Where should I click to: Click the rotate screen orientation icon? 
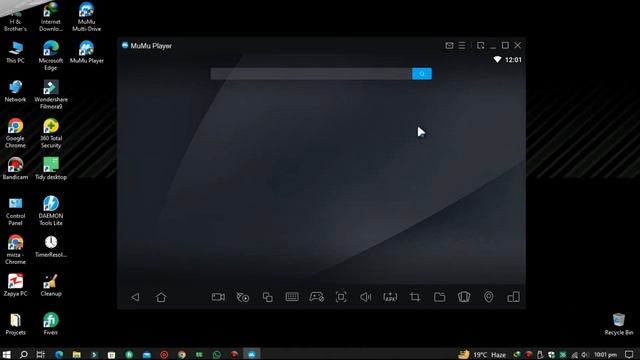513,297
